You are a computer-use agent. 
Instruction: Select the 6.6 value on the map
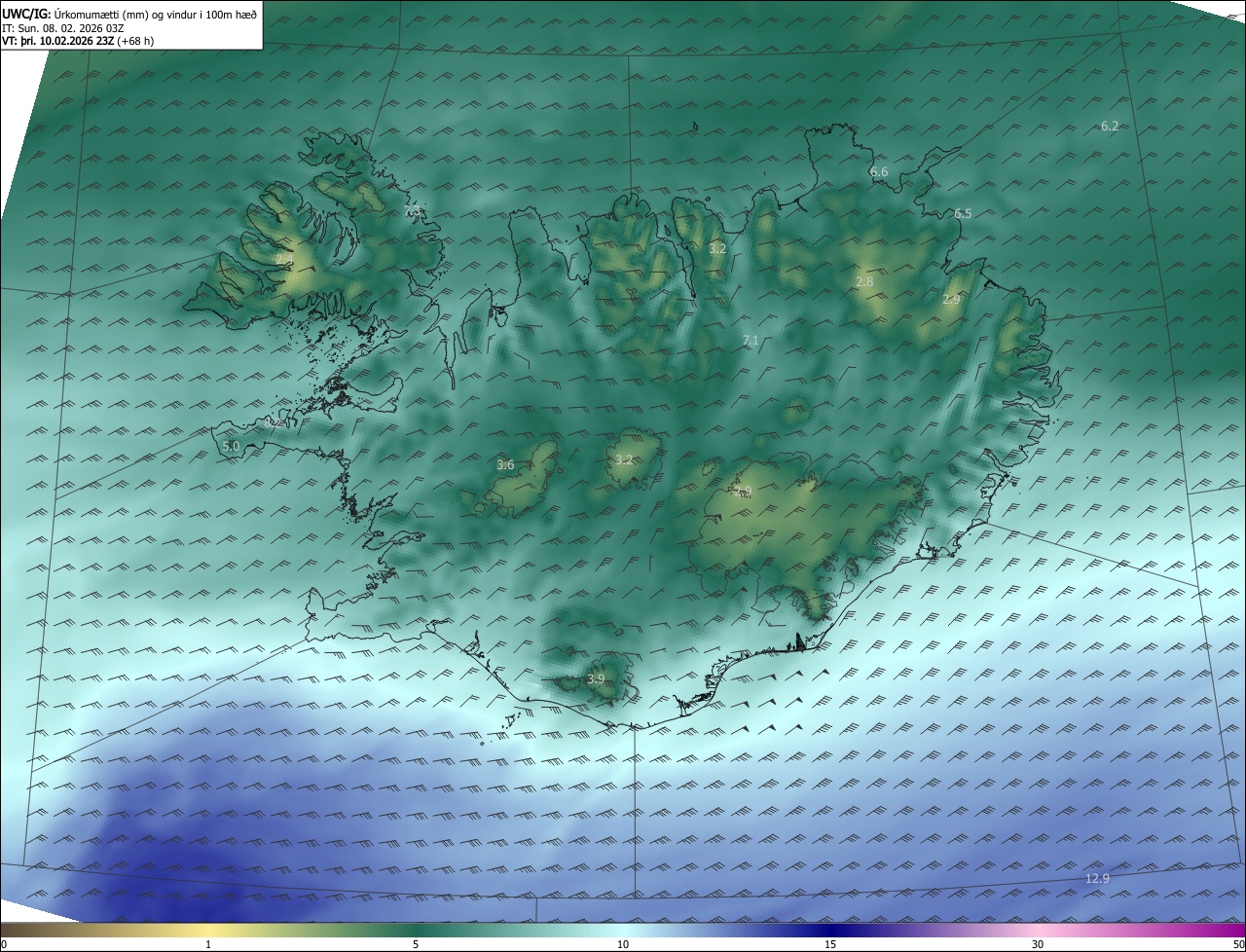[879, 171]
